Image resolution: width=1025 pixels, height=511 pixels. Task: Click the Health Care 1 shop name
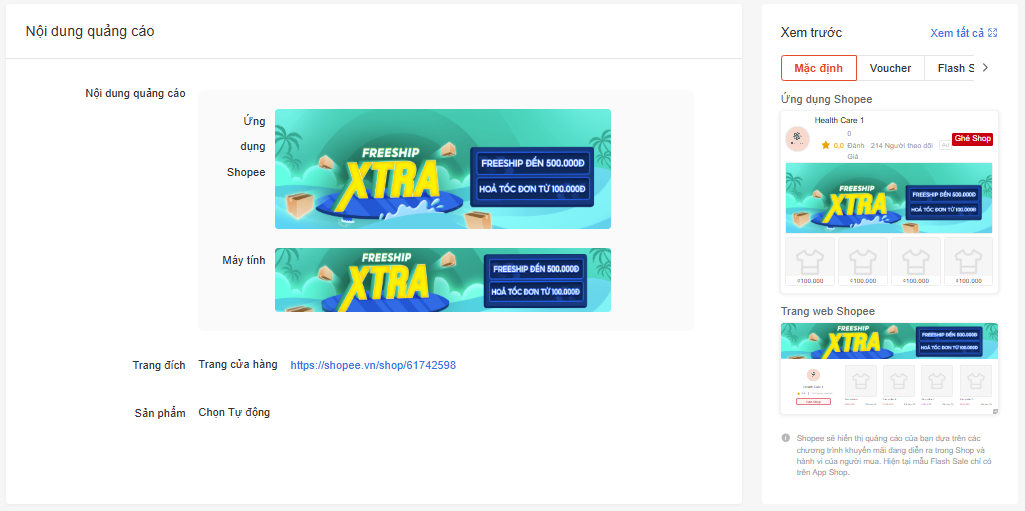(839, 120)
